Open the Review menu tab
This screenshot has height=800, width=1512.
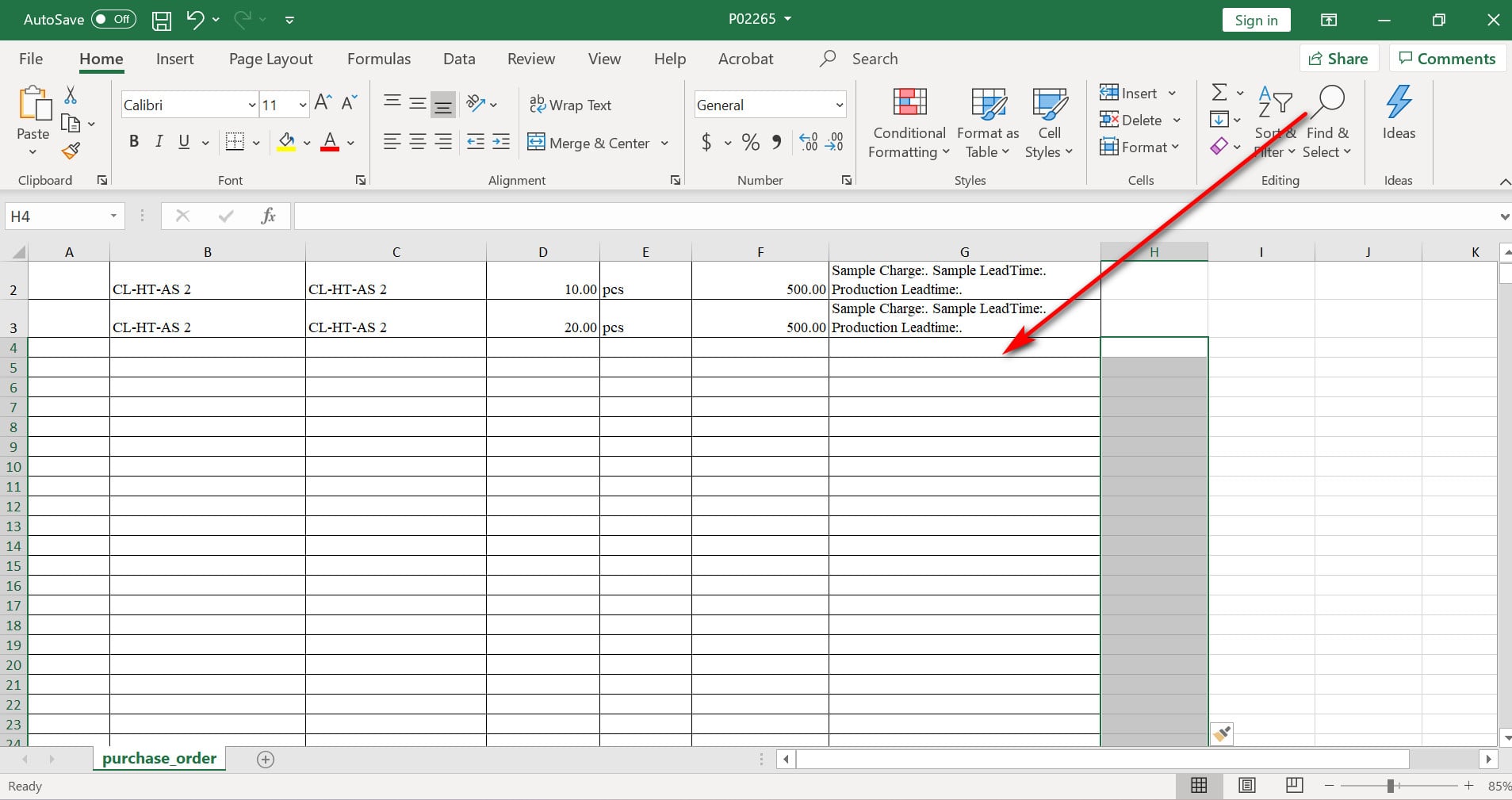tap(530, 58)
